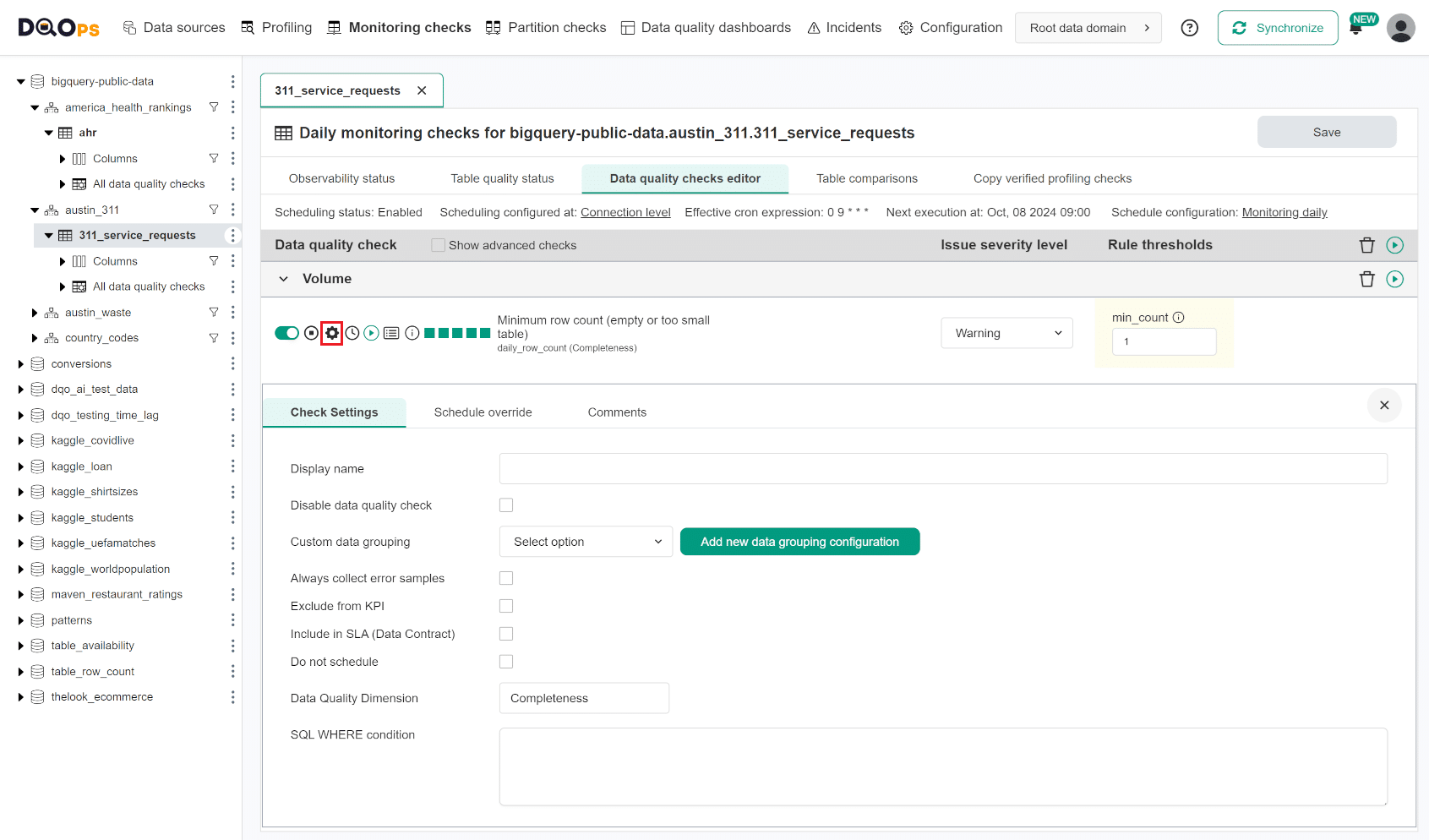Open the schedule clock icon for row count check
This screenshot has width=1429, height=840.
click(x=352, y=333)
